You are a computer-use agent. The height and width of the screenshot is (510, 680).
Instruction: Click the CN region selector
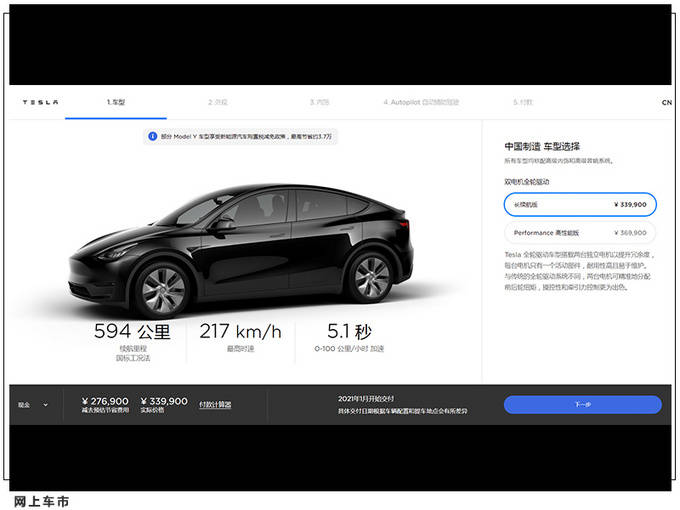coord(666,102)
